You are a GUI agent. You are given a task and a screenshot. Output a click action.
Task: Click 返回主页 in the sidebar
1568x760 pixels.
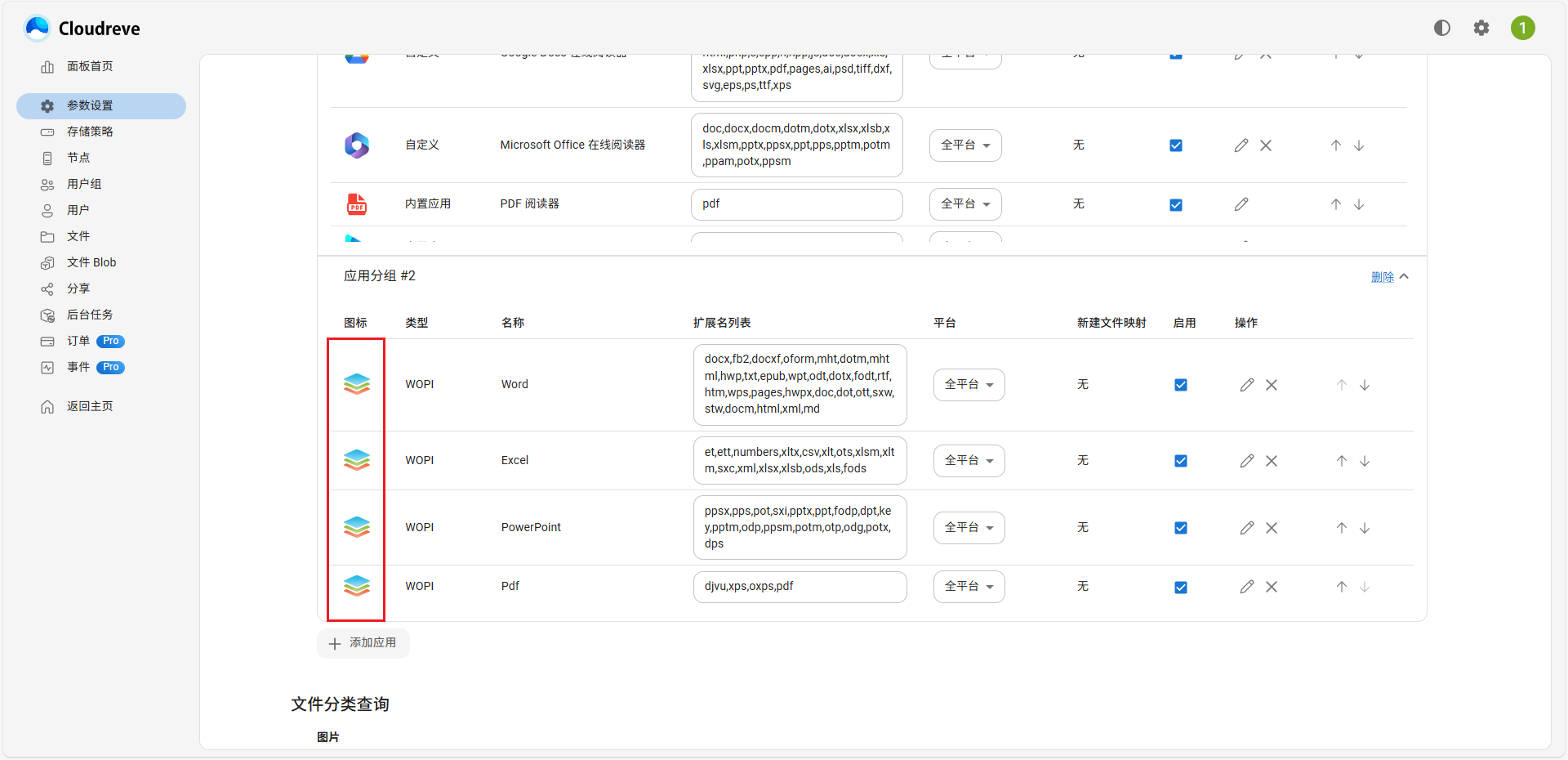(x=90, y=405)
